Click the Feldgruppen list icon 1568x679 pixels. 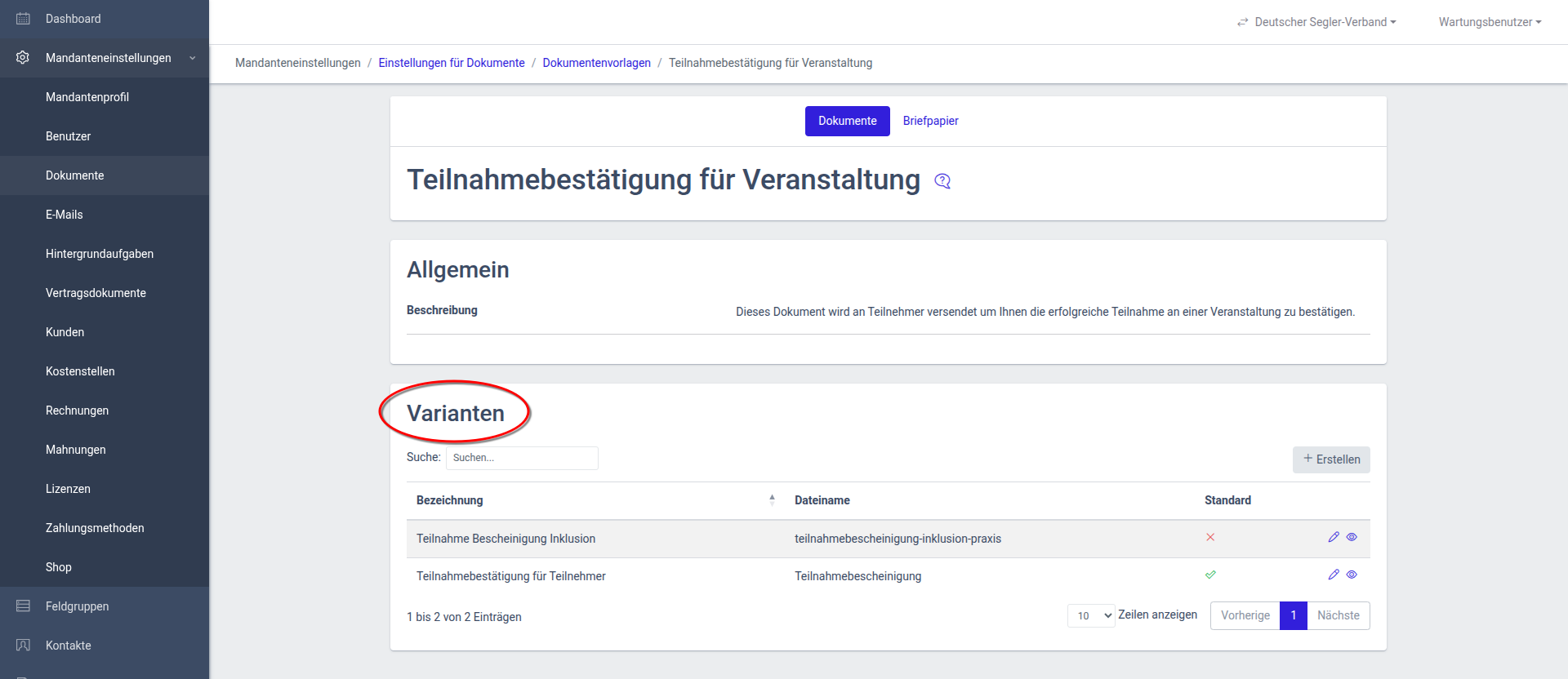point(23,606)
